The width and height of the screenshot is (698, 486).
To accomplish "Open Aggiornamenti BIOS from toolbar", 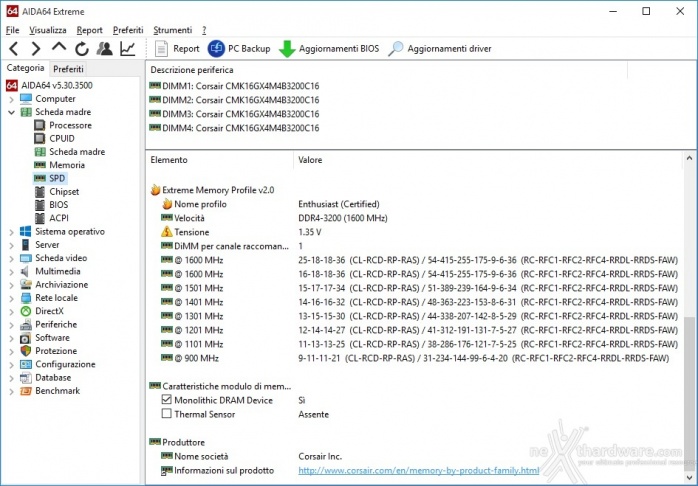I will (329, 49).
